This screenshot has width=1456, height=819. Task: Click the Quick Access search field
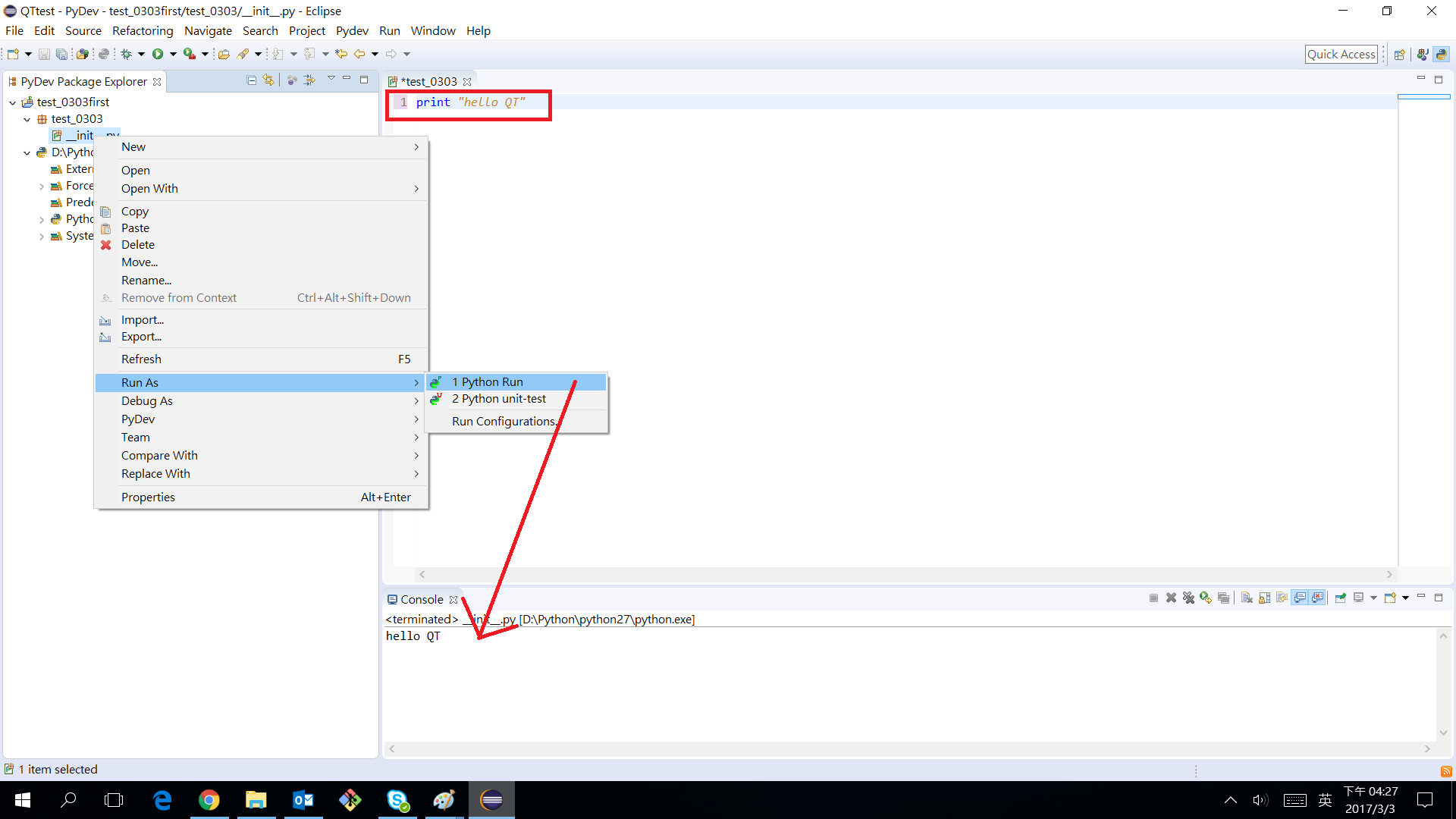click(1341, 55)
